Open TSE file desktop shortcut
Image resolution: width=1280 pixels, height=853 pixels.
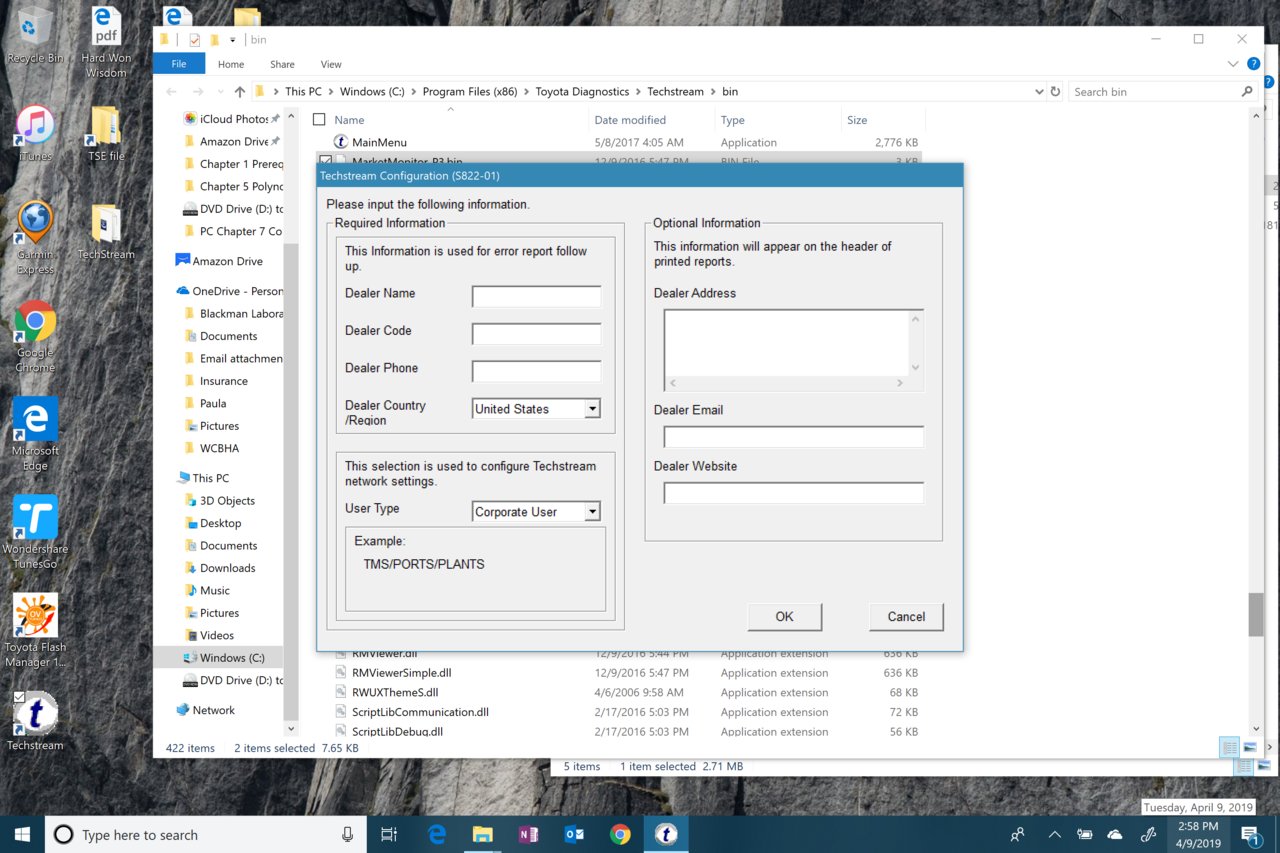coord(106,133)
